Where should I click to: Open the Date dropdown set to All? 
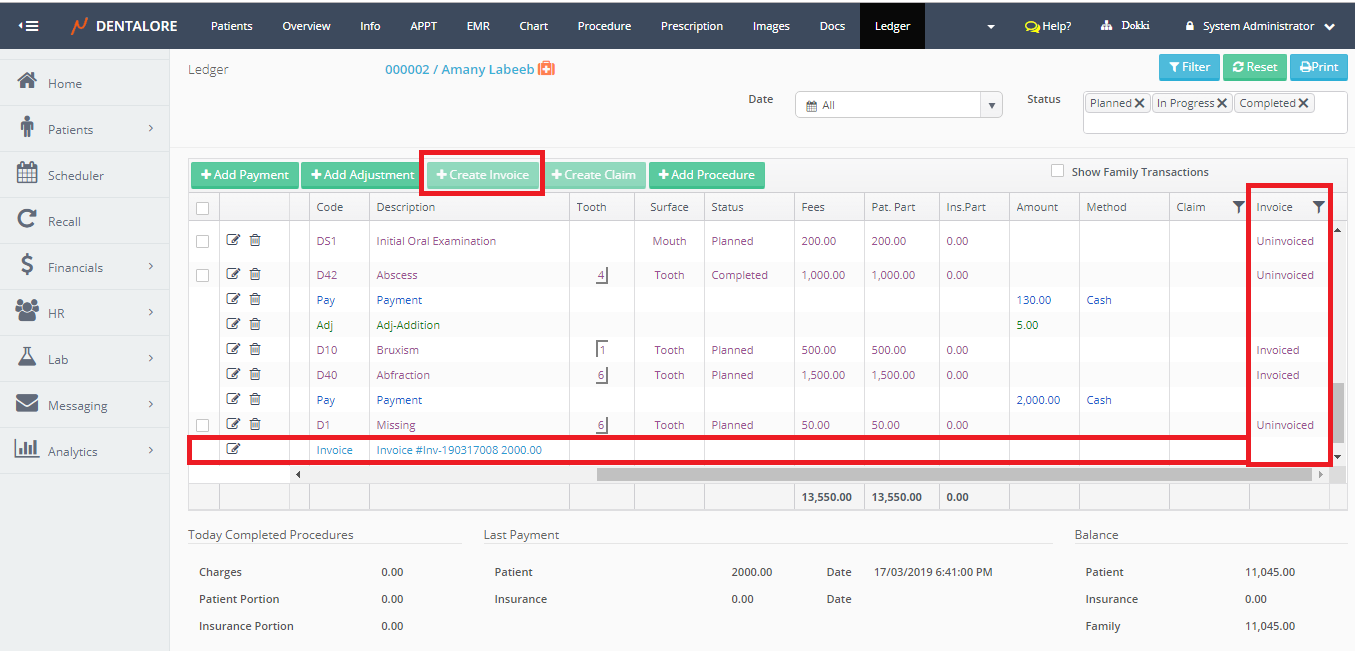tap(898, 105)
